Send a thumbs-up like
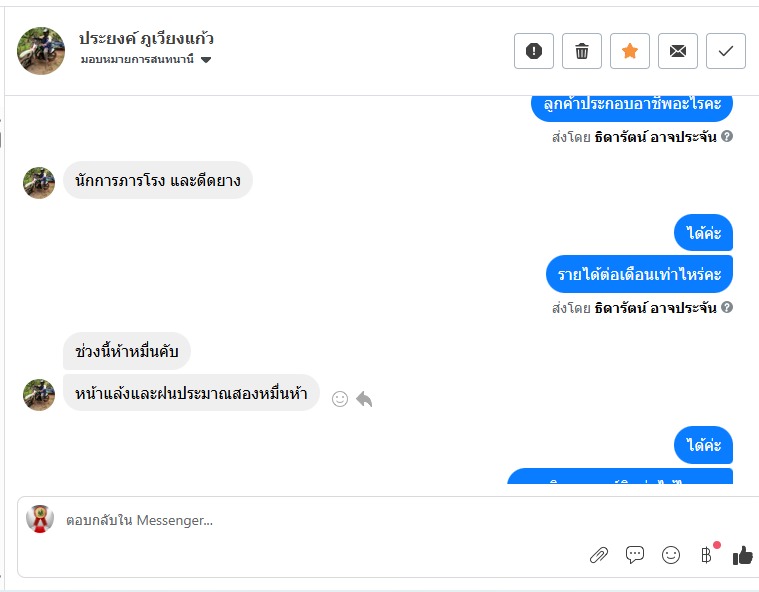Viewport: 759px width, 592px height. click(742, 555)
